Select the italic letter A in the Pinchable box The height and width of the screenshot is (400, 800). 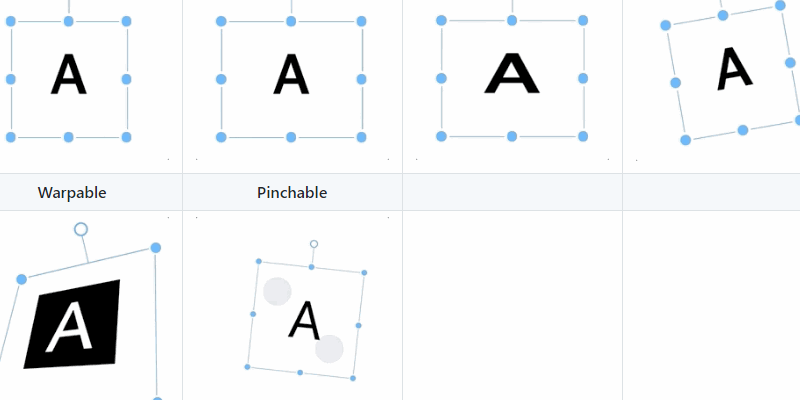coord(305,320)
